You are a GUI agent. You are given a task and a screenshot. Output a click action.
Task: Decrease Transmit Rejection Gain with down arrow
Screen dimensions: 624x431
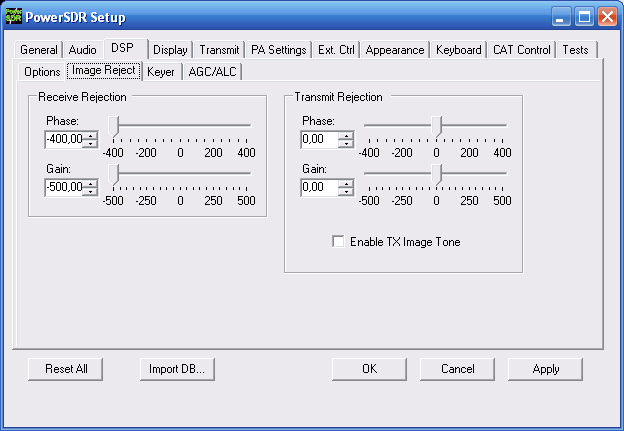pyautogui.click(x=346, y=191)
